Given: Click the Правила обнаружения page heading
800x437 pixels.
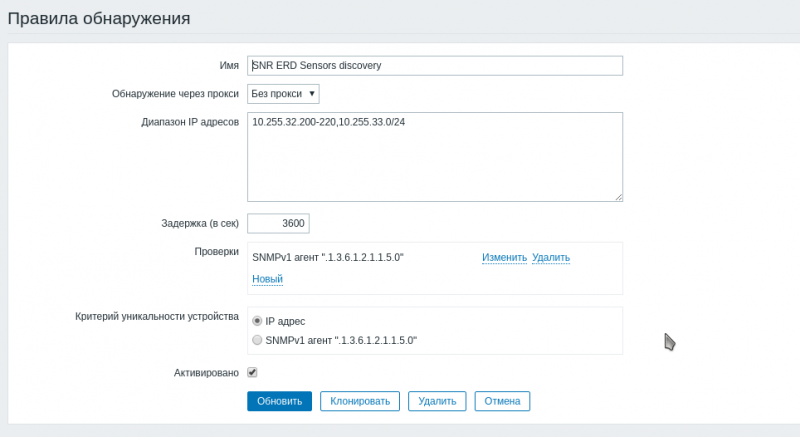Looking at the screenshot, I should click(99, 18).
